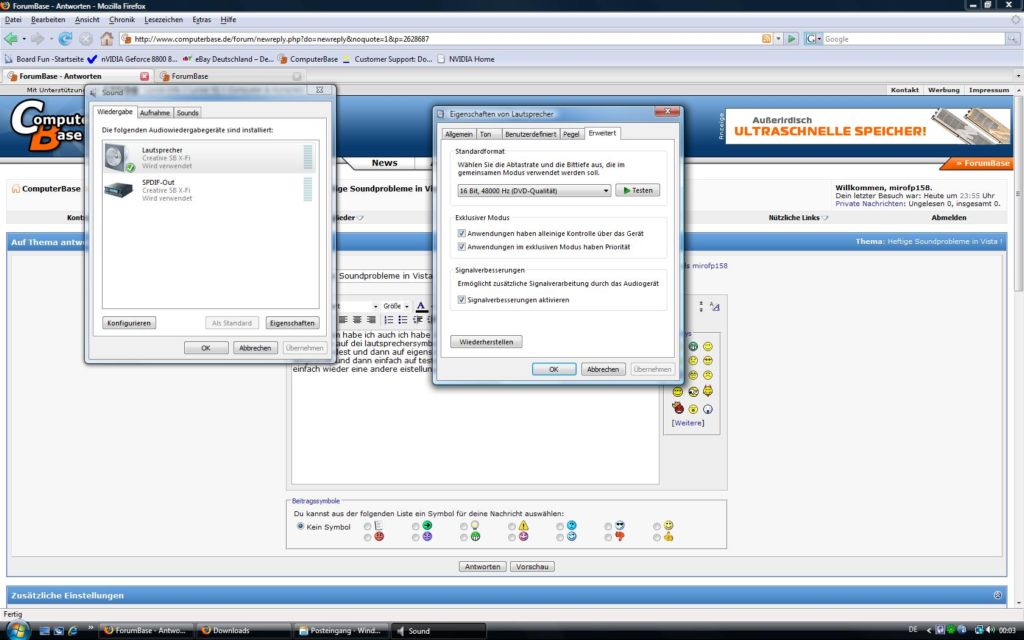The height and width of the screenshot is (640, 1024).
Task: Click Wiederherstellen in Lautsprecher properties
Action: click(486, 342)
